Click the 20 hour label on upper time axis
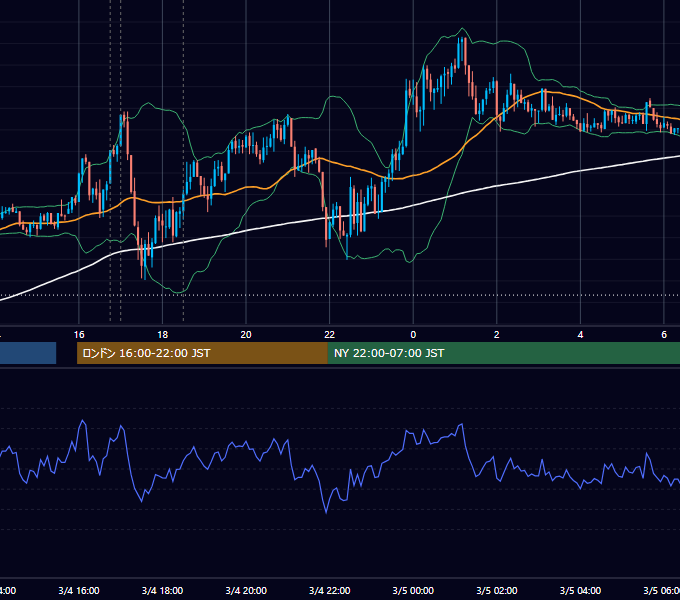Image resolution: width=680 pixels, height=600 pixels. [246, 335]
